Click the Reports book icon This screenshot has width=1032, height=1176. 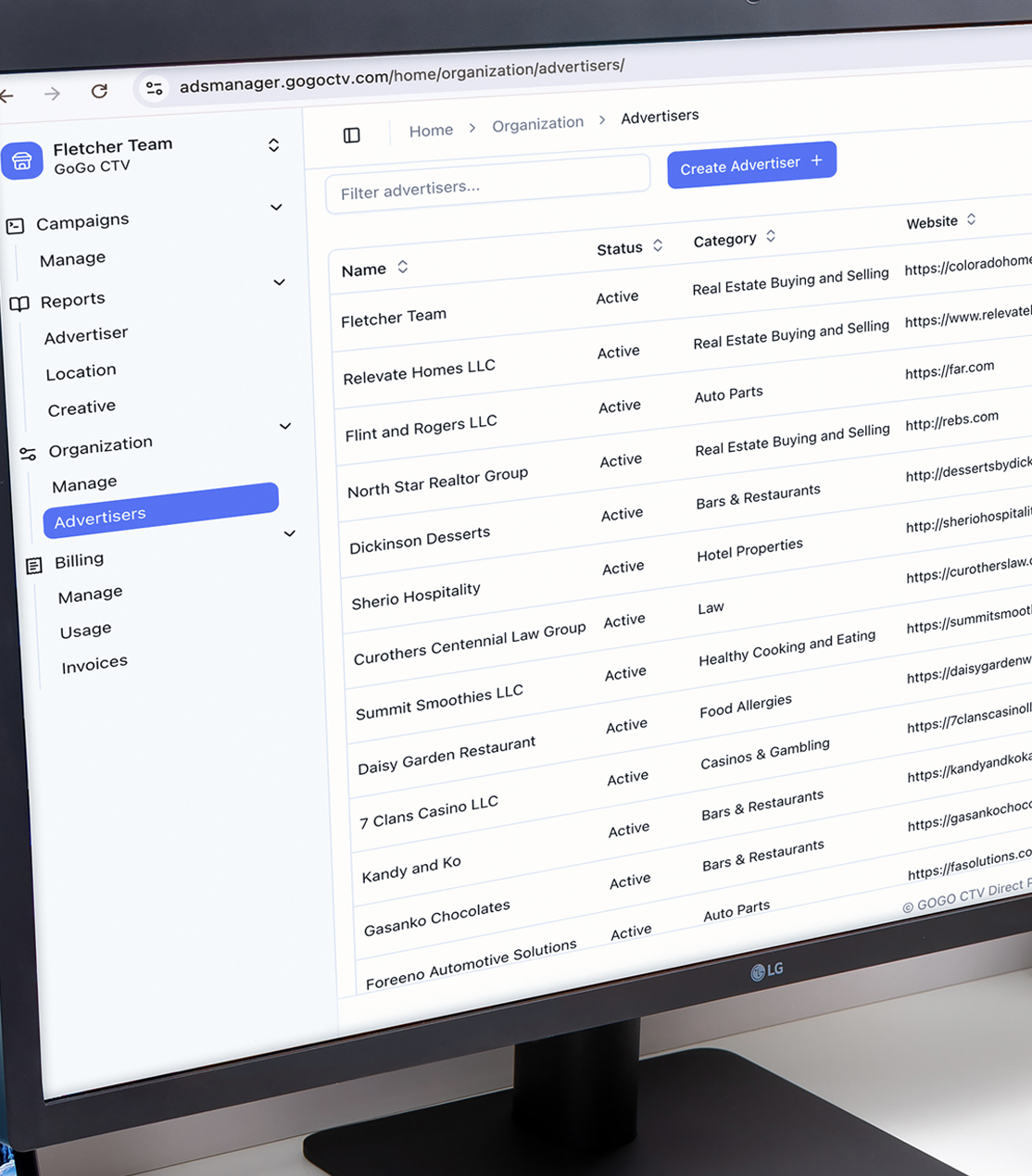click(x=19, y=304)
